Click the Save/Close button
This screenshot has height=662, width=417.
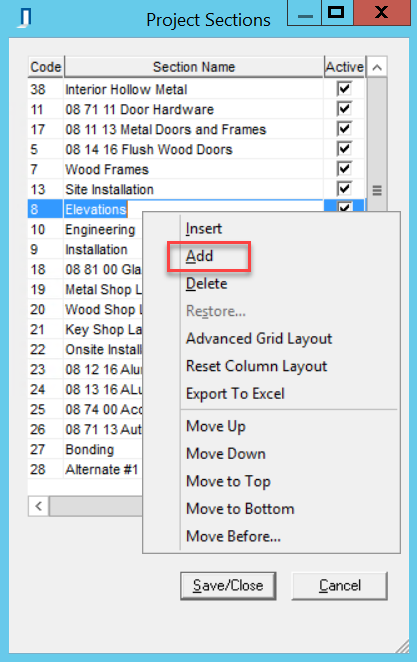point(228,586)
